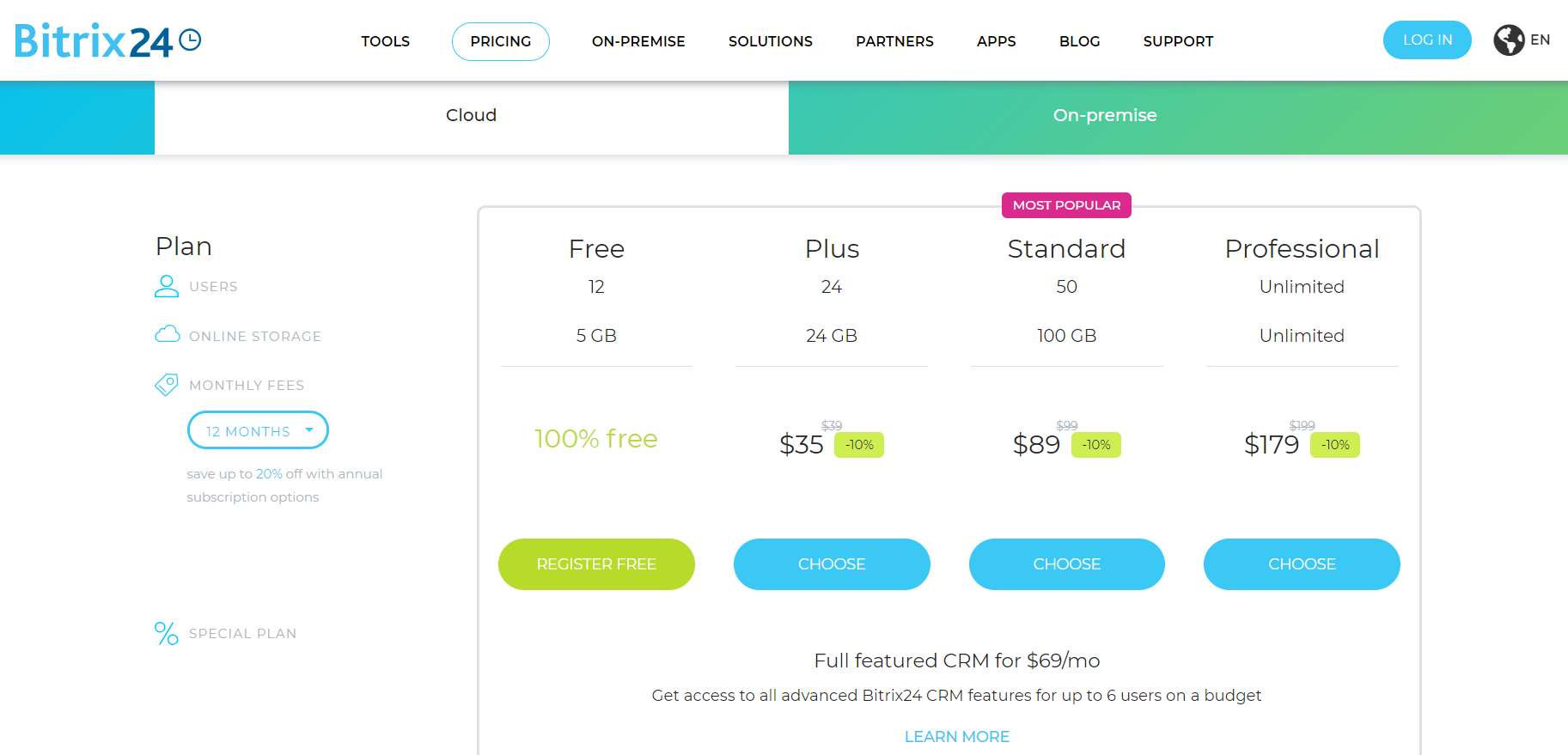This screenshot has height=755, width=1568.
Task: Follow the Learn More link
Action: 956,736
